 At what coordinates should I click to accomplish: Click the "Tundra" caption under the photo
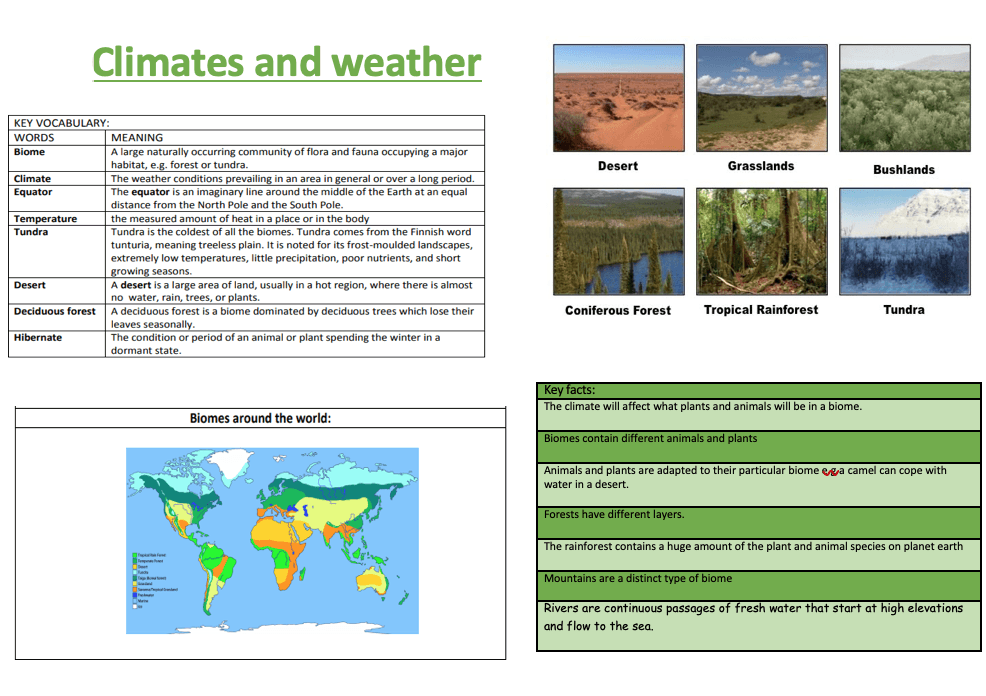pyautogui.click(x=904, y=310)
